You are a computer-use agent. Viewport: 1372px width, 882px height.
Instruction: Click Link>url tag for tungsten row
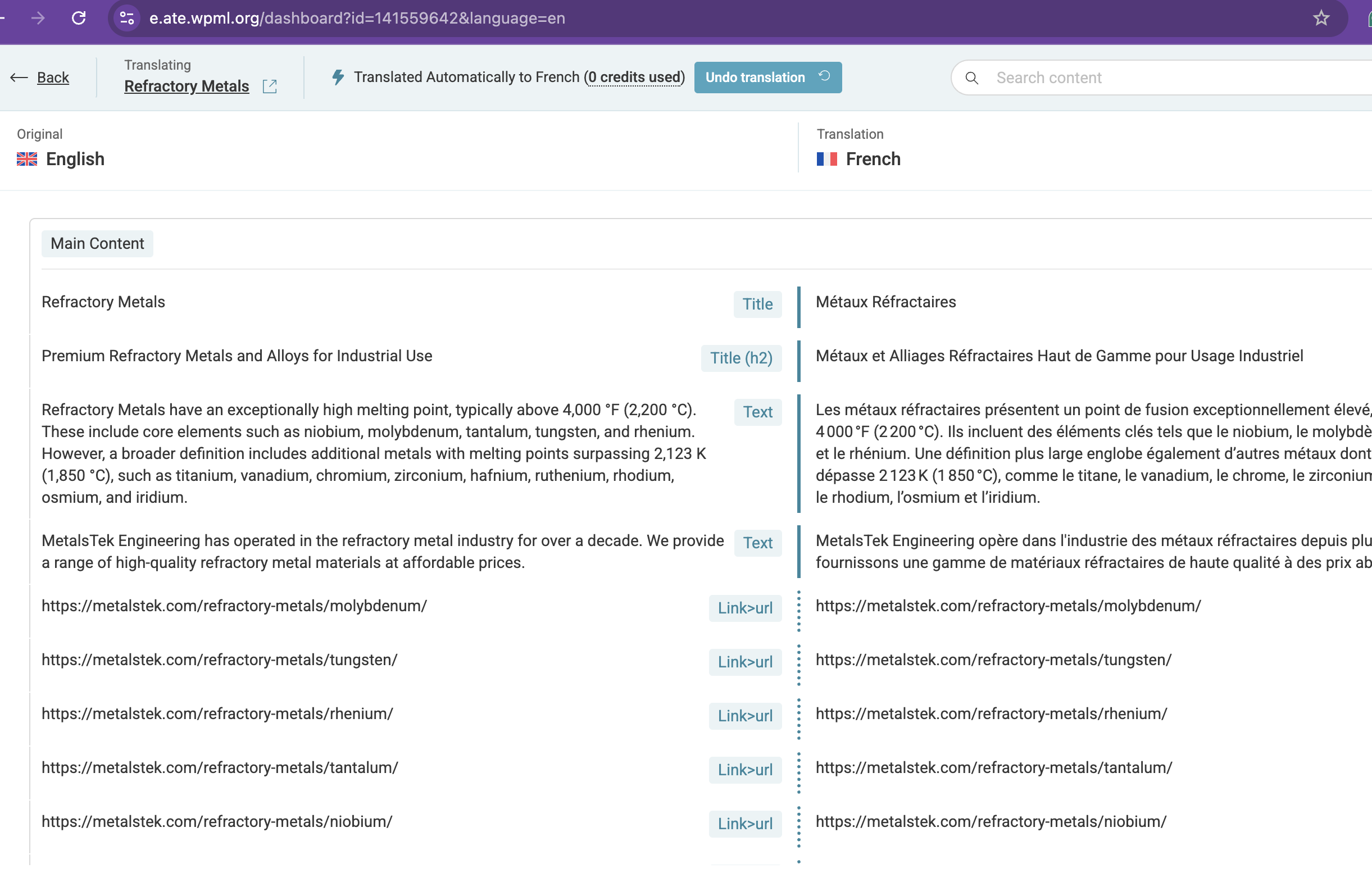tap(746, 662)
